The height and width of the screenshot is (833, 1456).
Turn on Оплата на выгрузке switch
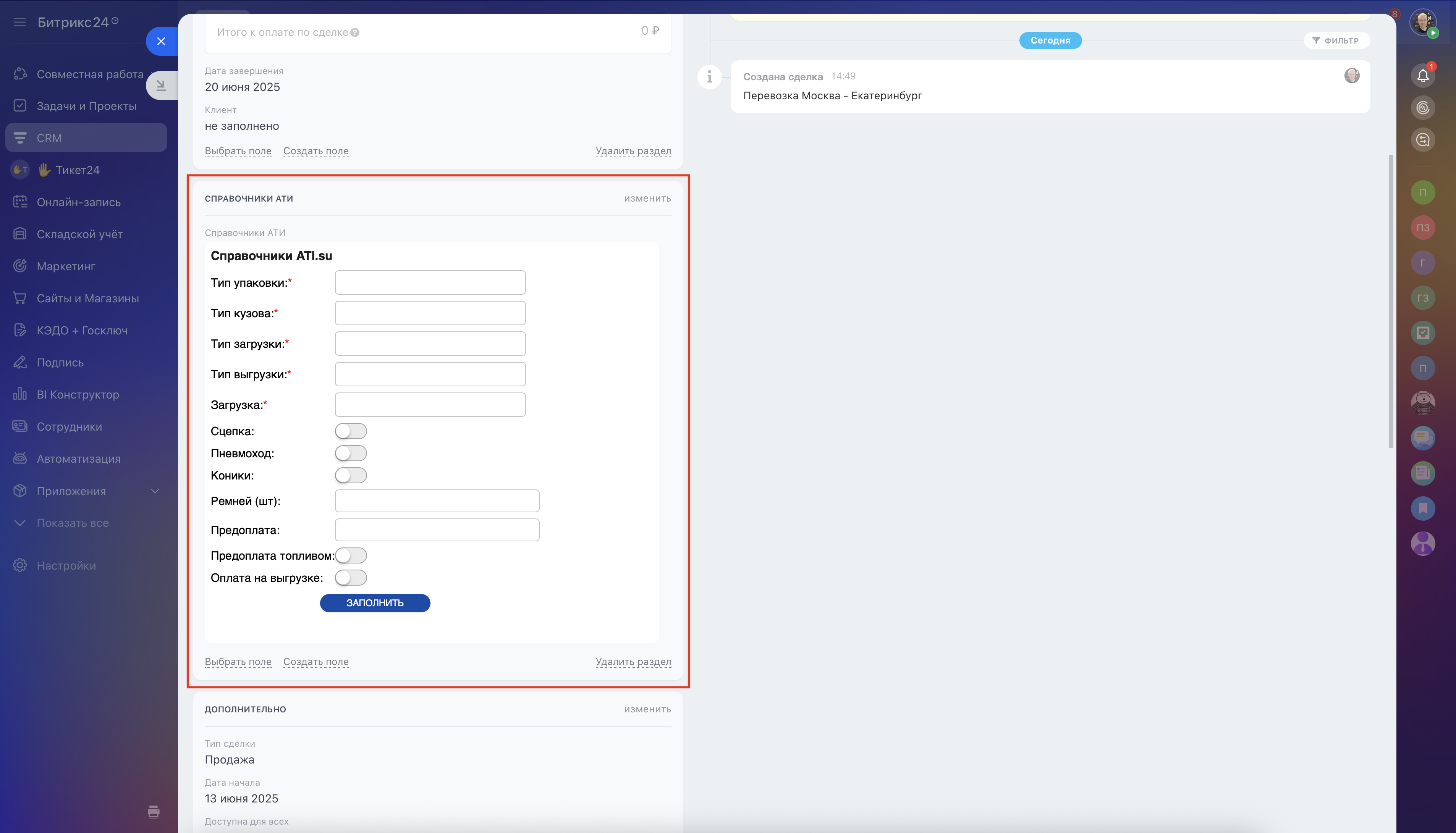pyautogui.click(x=350, y=578)
